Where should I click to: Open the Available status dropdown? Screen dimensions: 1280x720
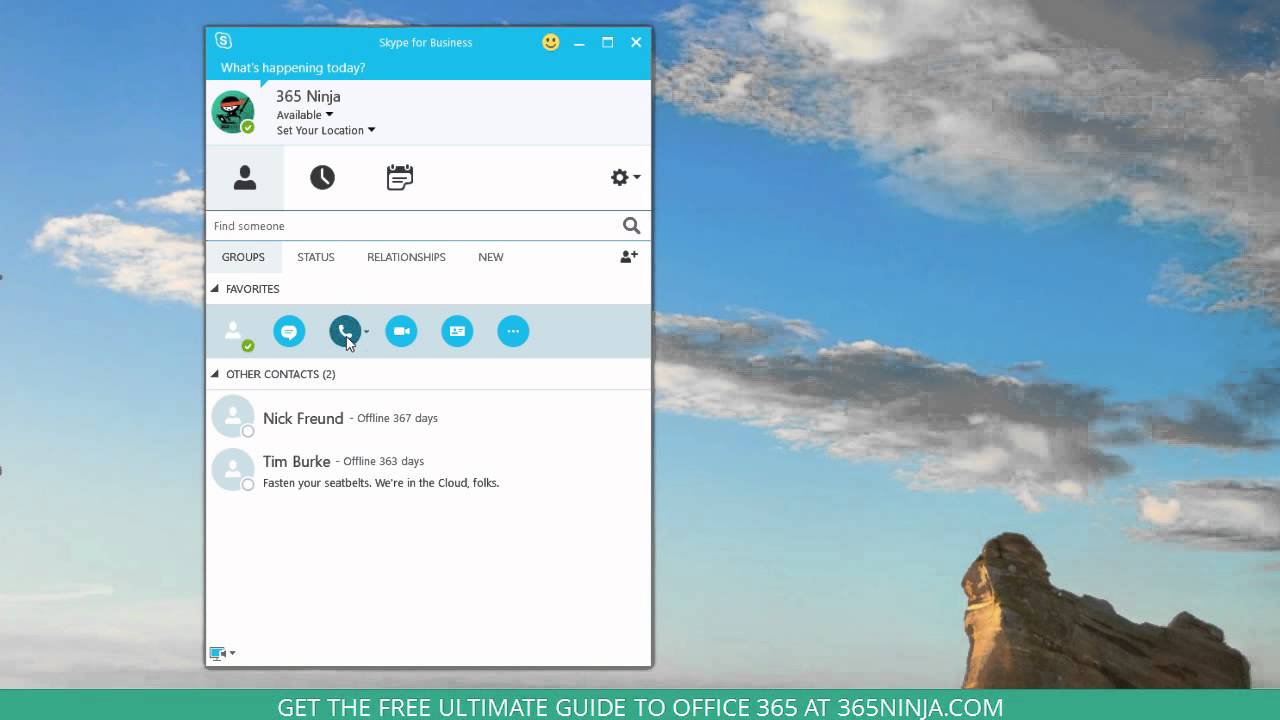(x=305, y=115)
